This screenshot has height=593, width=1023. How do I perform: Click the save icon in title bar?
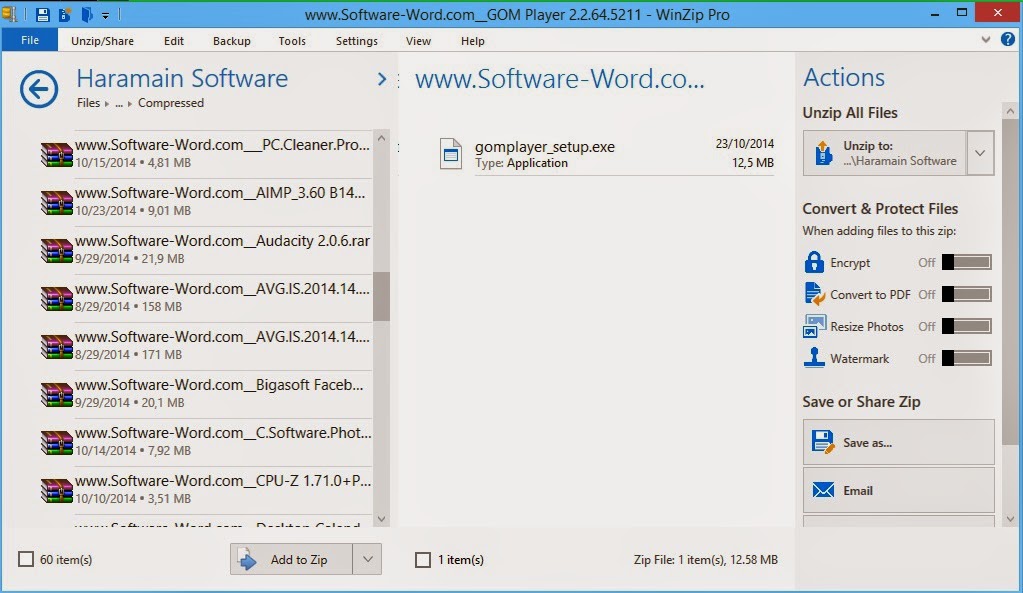43,14
